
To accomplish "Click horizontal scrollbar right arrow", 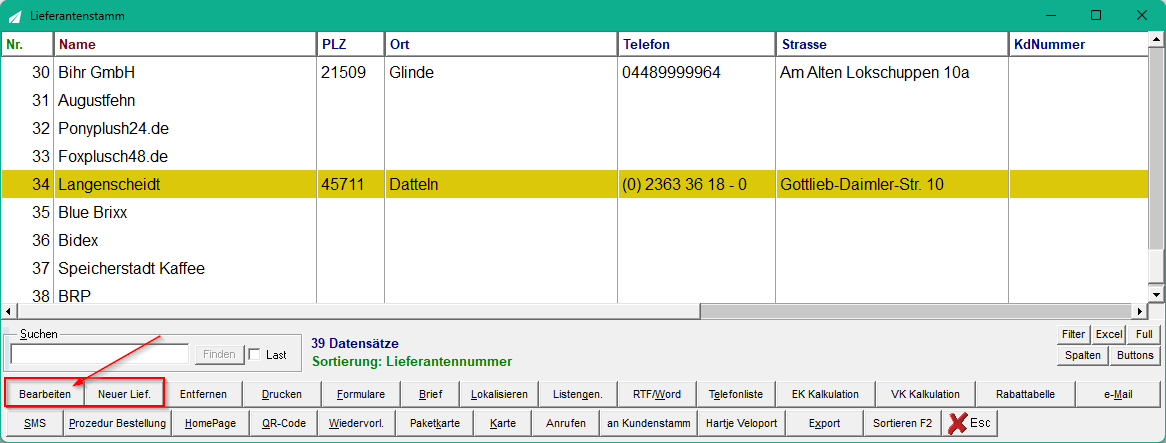I will click(1141, 311).
